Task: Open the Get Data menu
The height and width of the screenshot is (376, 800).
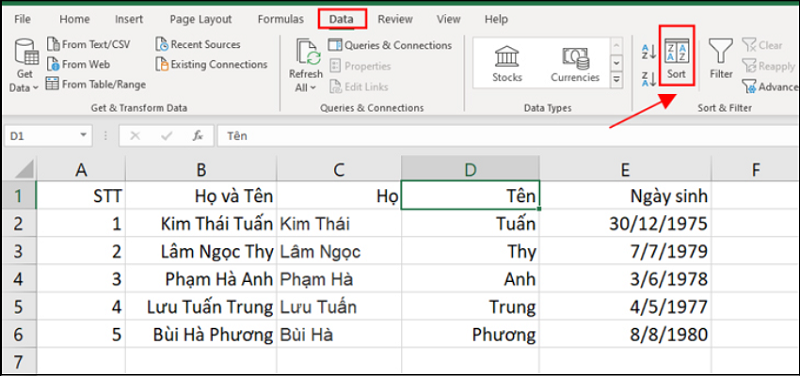Action: click(23, 65)
